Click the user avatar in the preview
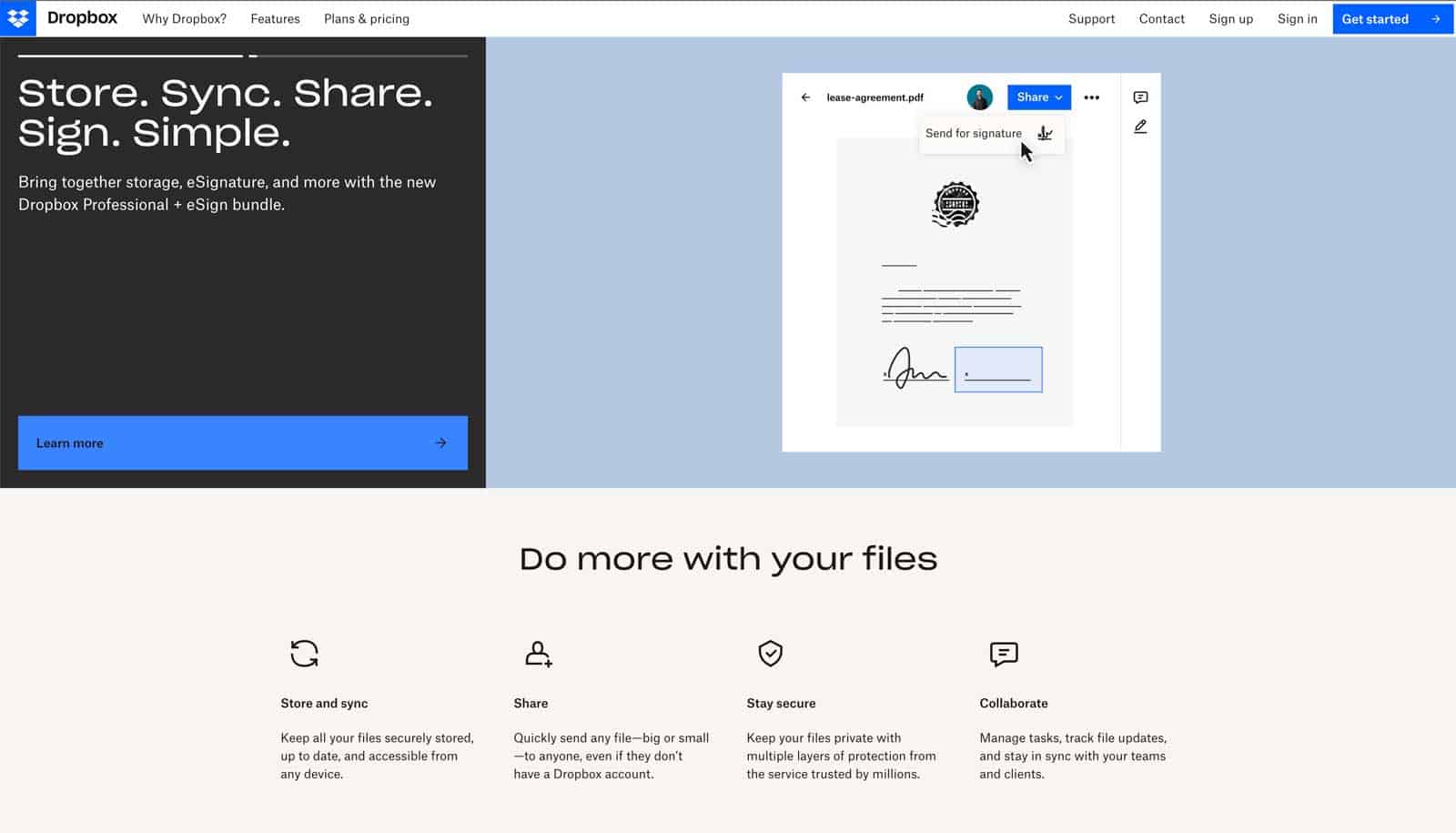The image size is (1456, 833). click(x=979, y=97)
